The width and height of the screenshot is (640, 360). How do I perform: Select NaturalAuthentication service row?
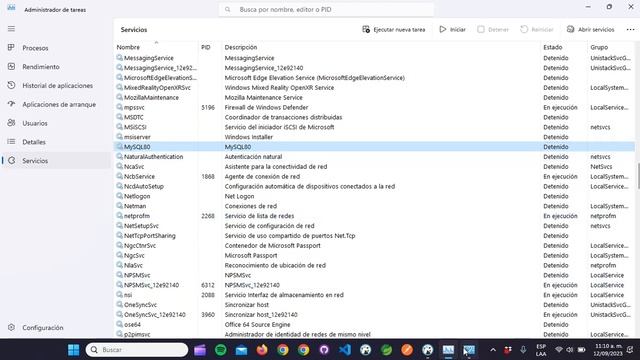(374, 157)
